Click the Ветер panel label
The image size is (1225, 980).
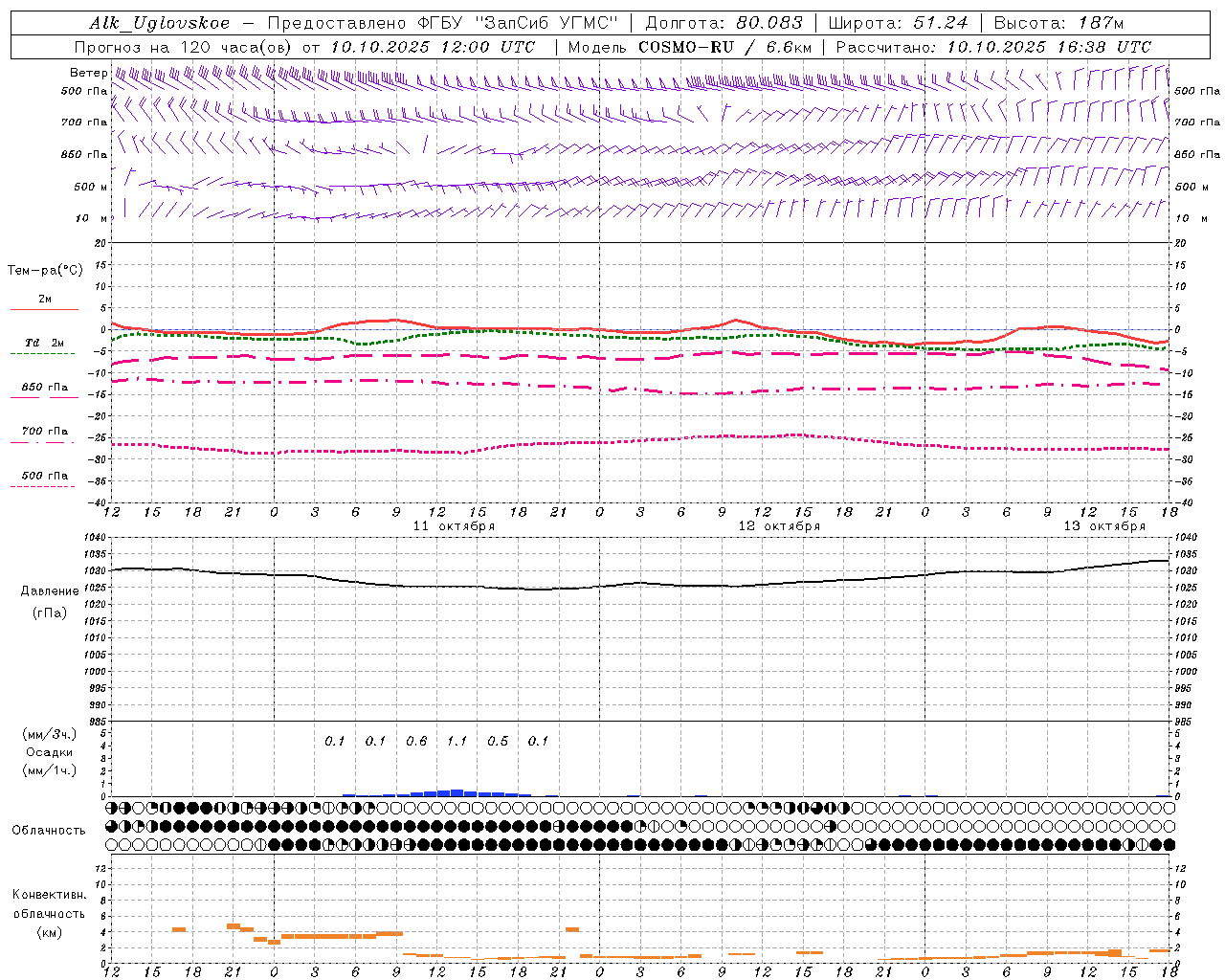89,73
